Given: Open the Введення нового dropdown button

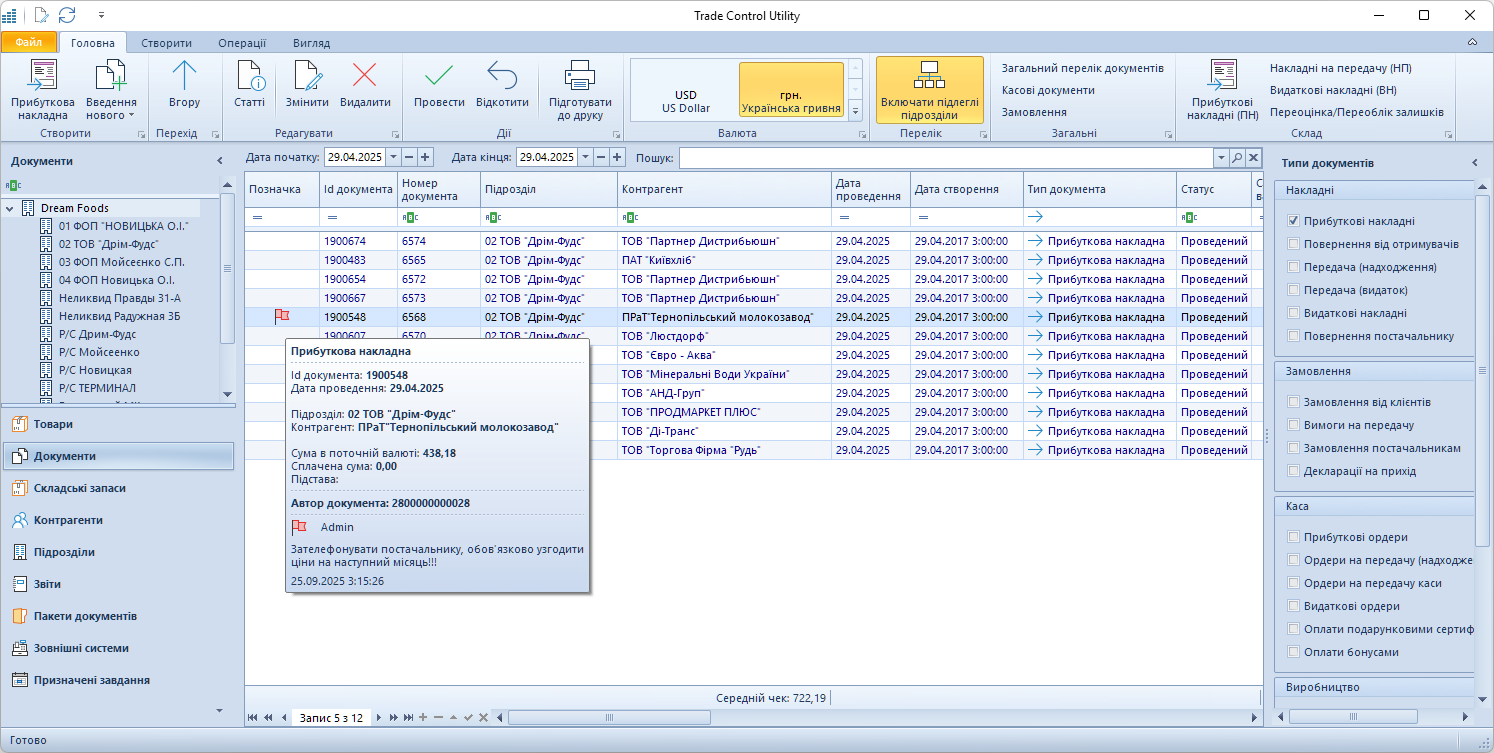Looking at the screenshot, I should point(111,90).
